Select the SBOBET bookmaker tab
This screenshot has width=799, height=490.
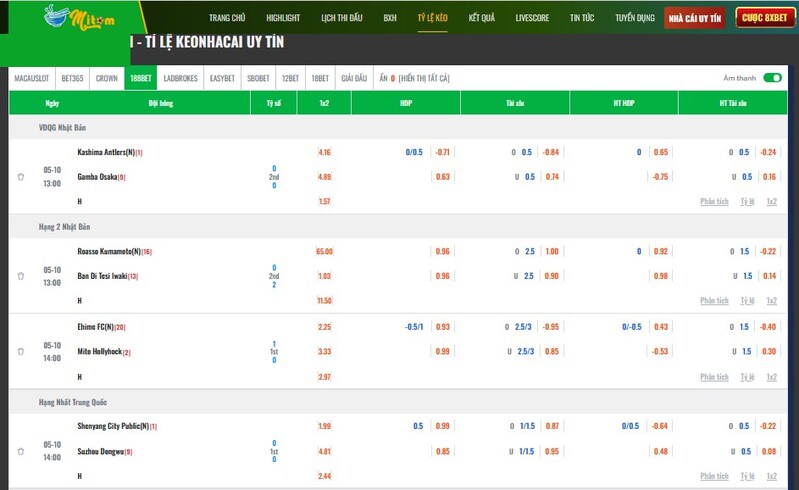pyautogui.click(x=258, y=78)
